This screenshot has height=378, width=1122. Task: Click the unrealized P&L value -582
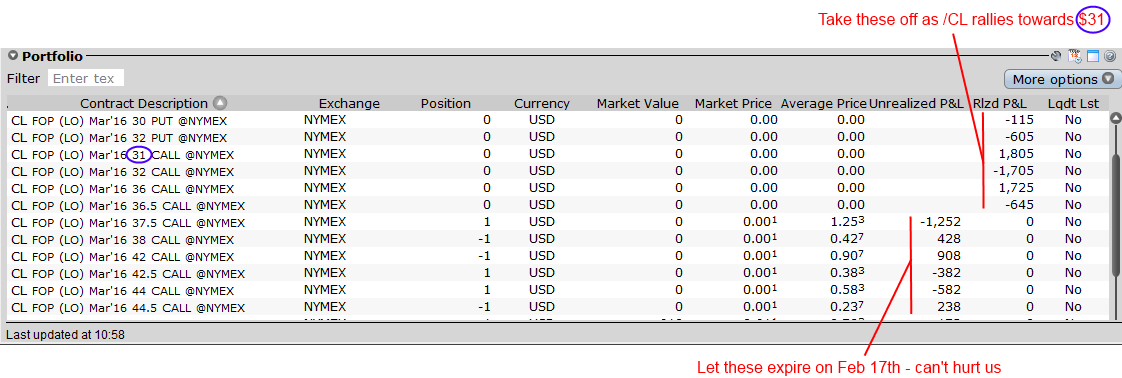[946, 291]
